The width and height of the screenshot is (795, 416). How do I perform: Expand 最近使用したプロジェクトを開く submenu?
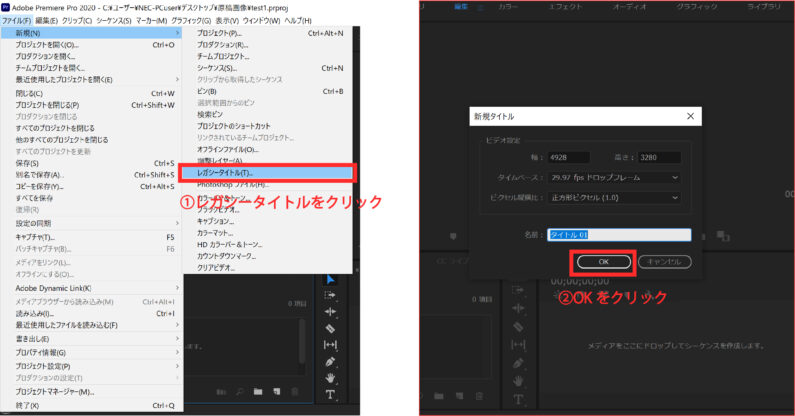90,80
